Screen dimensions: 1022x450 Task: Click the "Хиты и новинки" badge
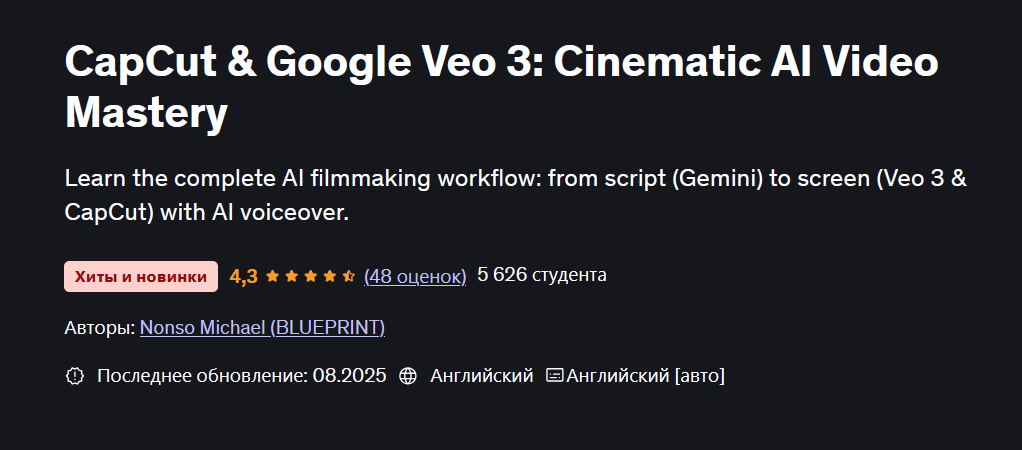[141, 277]
